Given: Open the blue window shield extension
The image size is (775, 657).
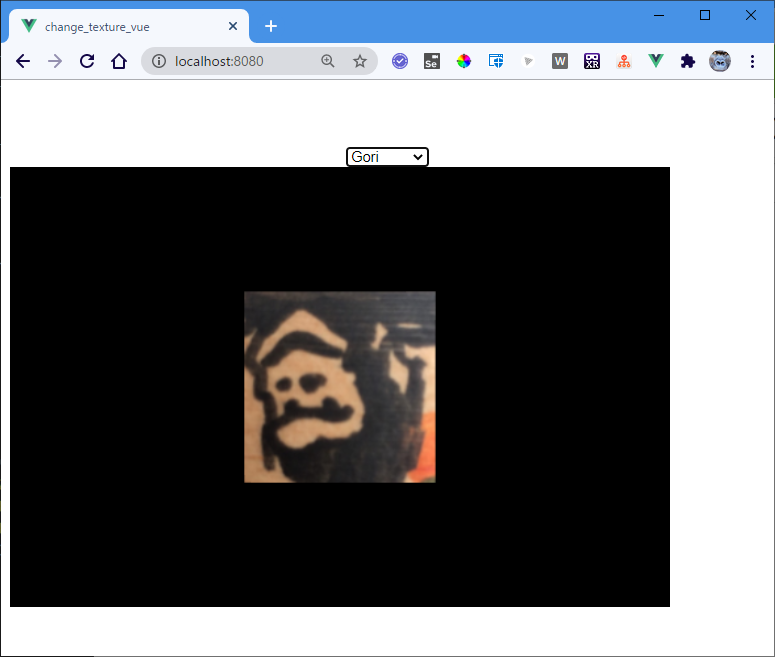Looking at the screenshot, I should [496, 61].
